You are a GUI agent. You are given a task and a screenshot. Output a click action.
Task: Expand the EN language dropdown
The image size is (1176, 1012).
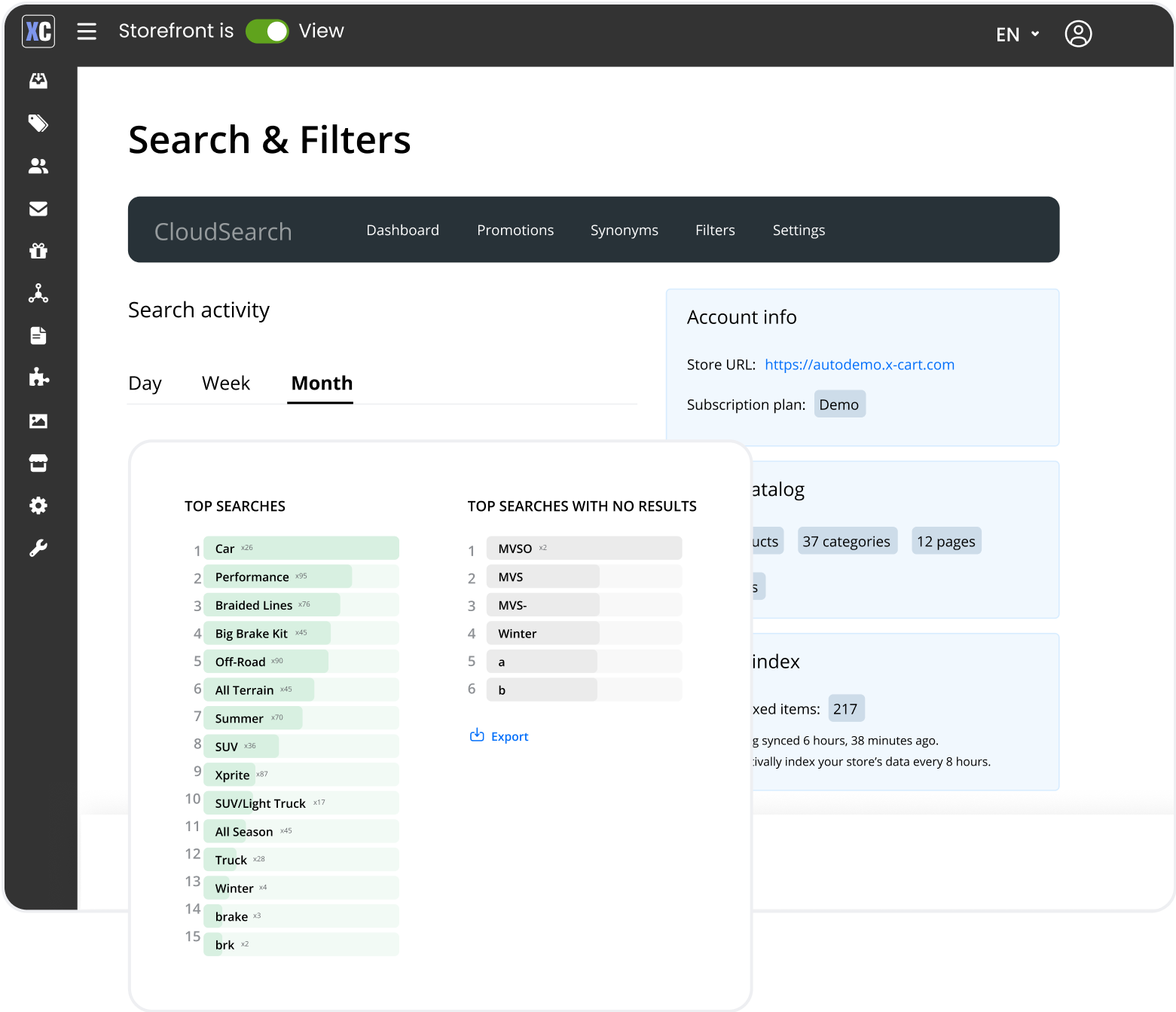point(1016,34)
